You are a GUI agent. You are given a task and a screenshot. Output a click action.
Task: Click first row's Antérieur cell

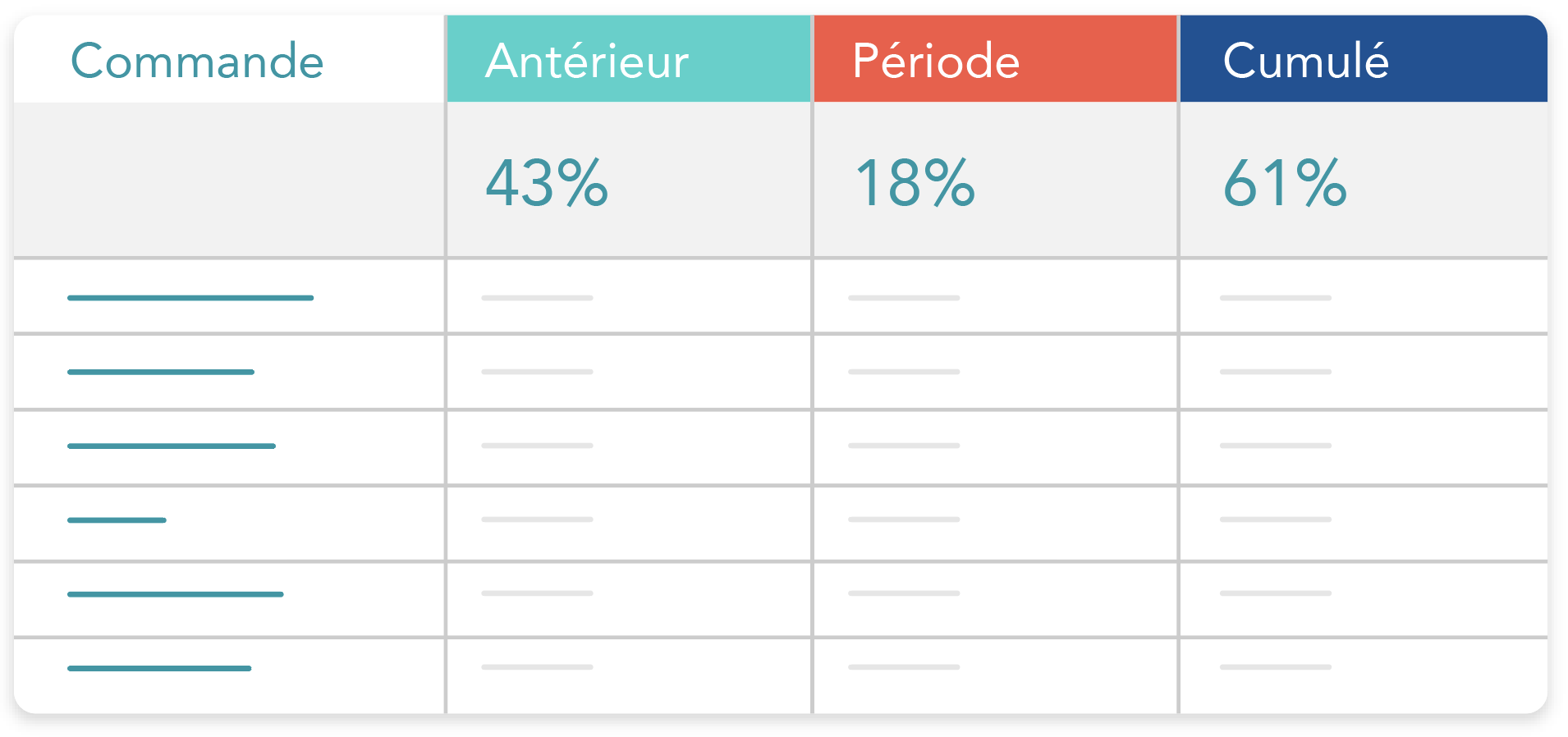[629, 296]
